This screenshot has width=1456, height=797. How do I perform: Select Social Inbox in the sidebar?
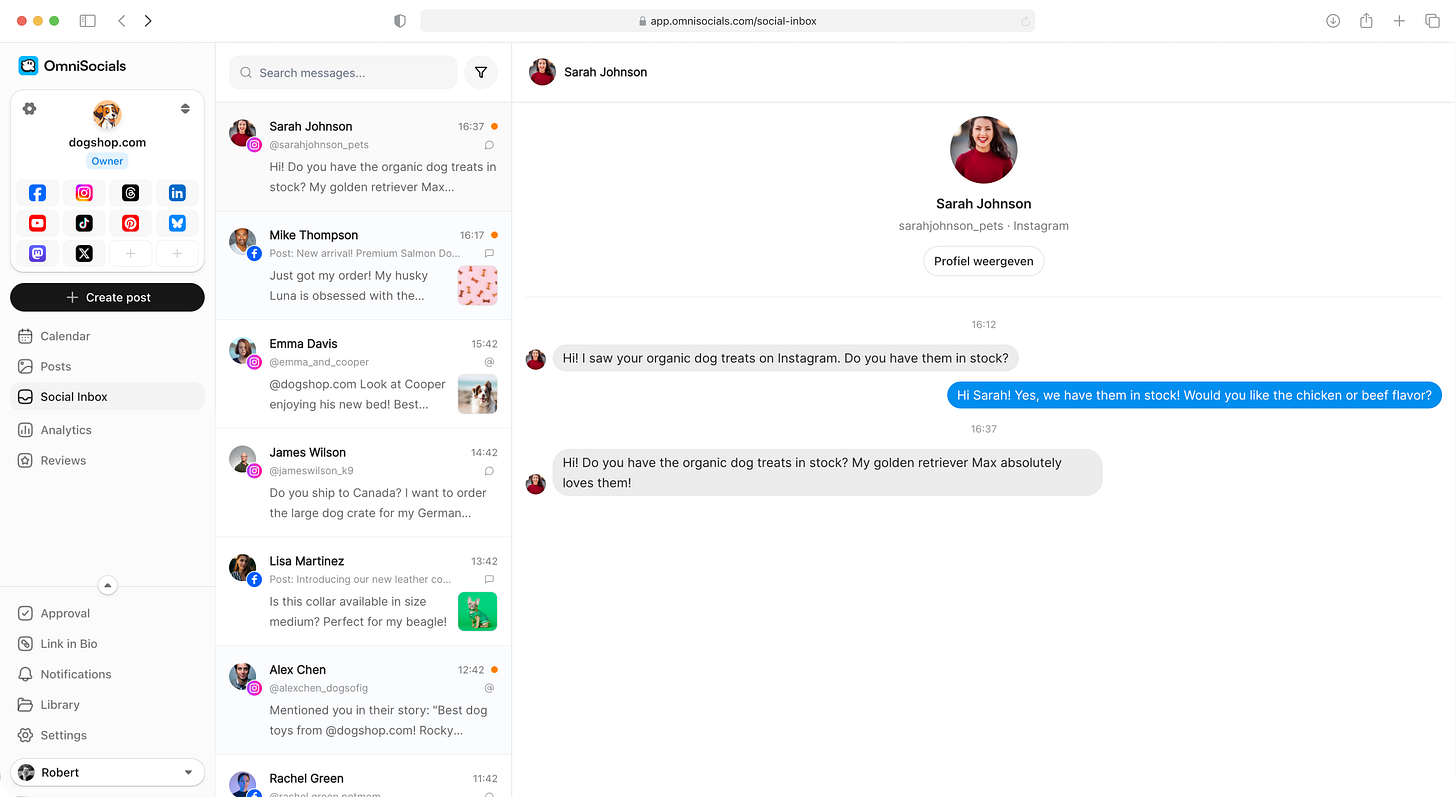point(107,397)
